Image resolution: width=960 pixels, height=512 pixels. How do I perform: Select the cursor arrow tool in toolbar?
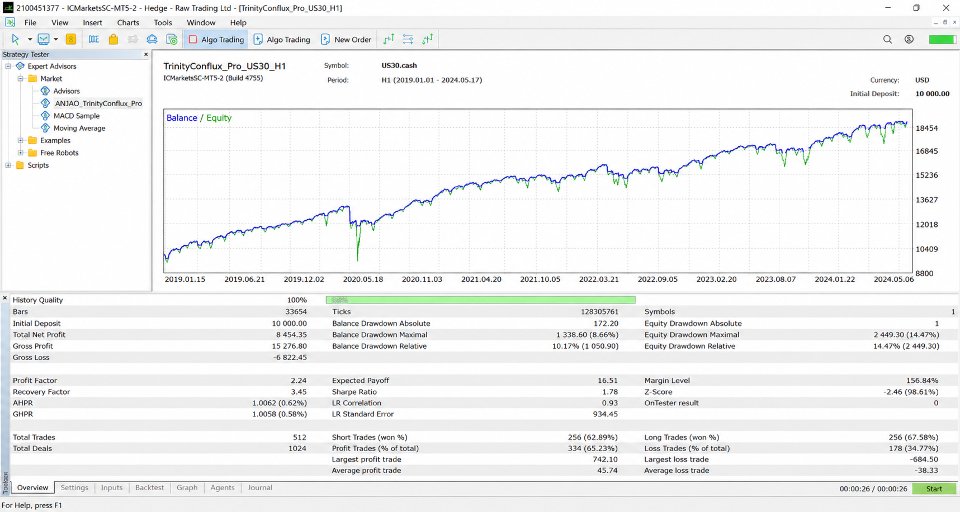[x=15, y=39]
